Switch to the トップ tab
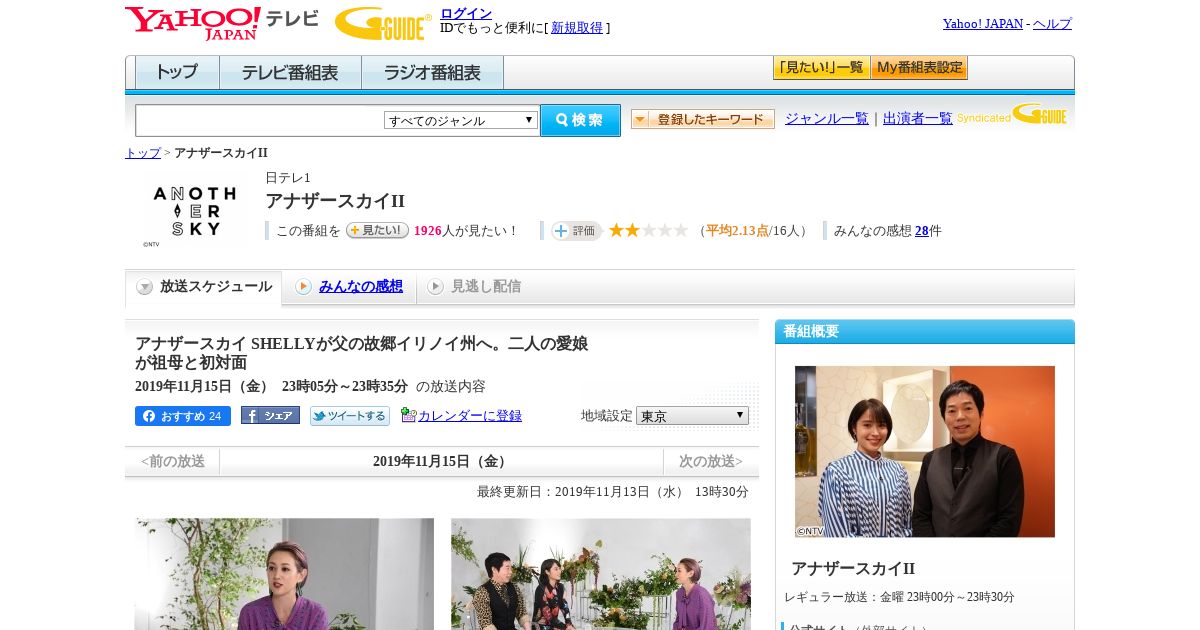Viewport: 1200px width, 630px height. pyautogui.click(x=177, y=73)
